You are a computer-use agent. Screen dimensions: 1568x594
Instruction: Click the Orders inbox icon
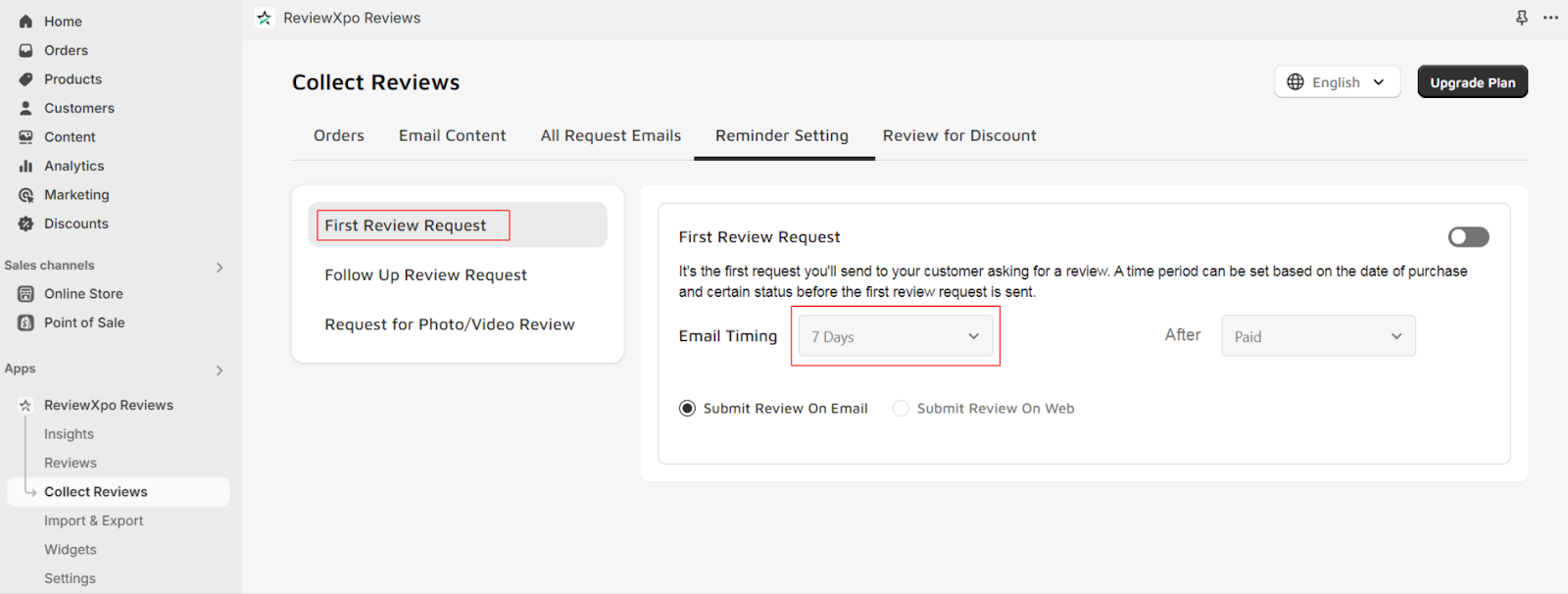pos(25,50)
